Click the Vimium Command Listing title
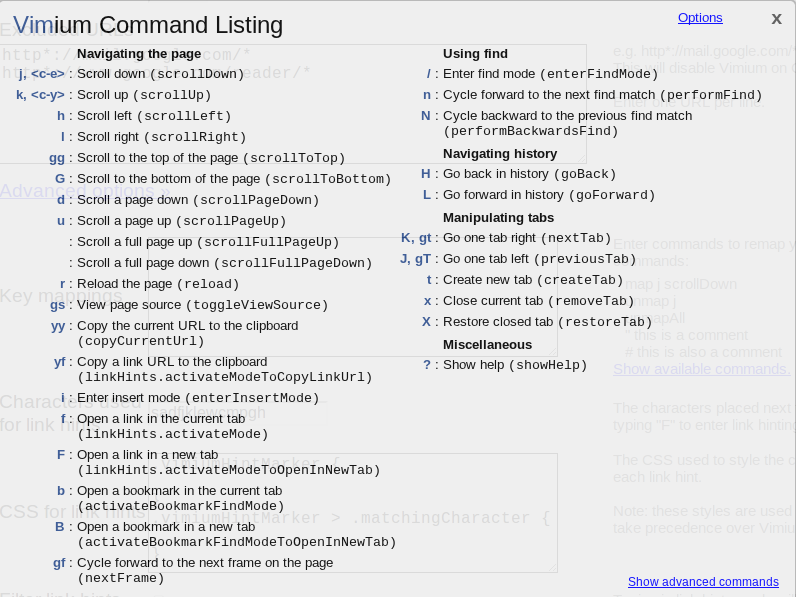 point(148,25)
